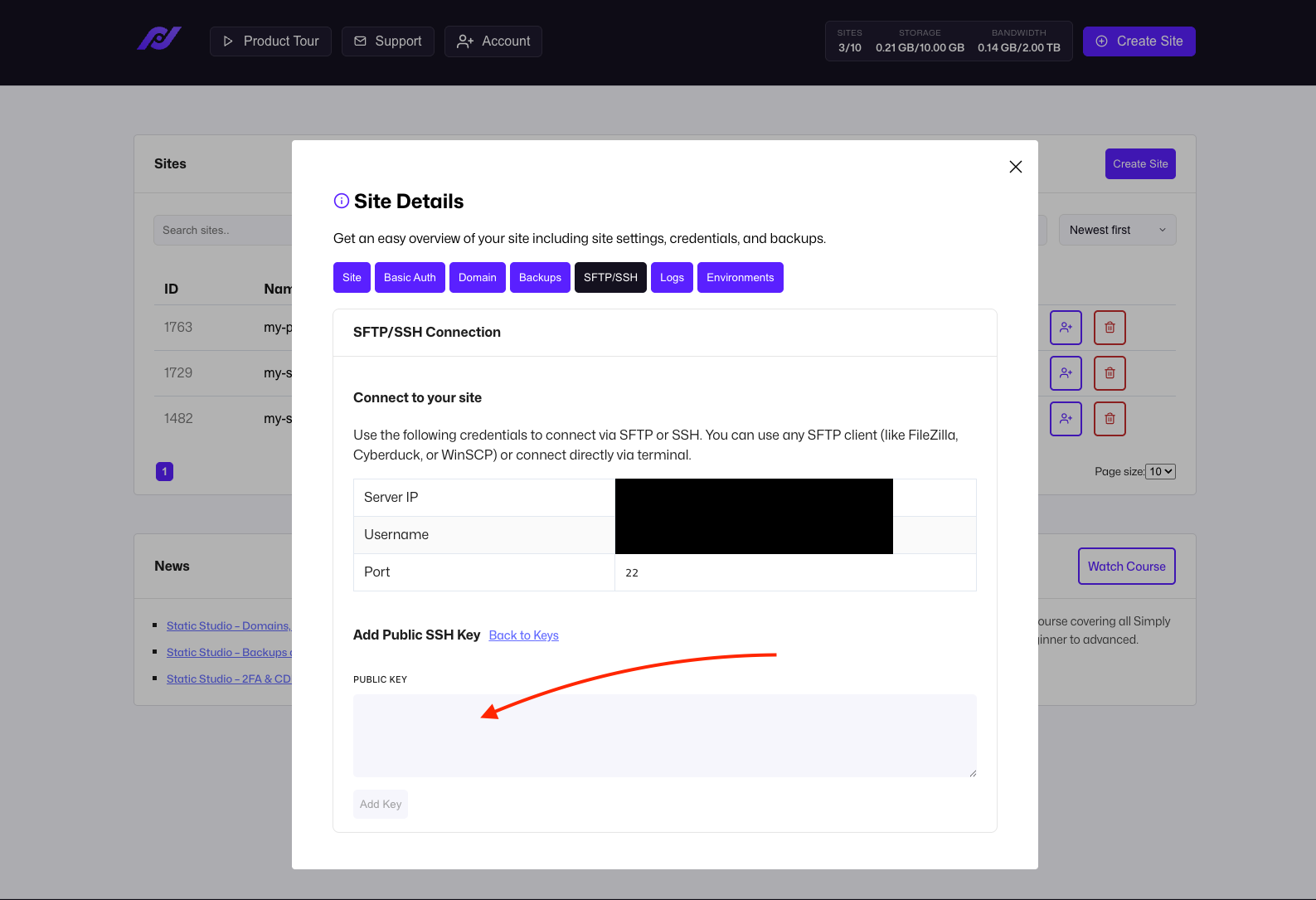Open Static Studio – Domains news link
This screenshot has height=900, width=1316.
[x=229, y=626]
